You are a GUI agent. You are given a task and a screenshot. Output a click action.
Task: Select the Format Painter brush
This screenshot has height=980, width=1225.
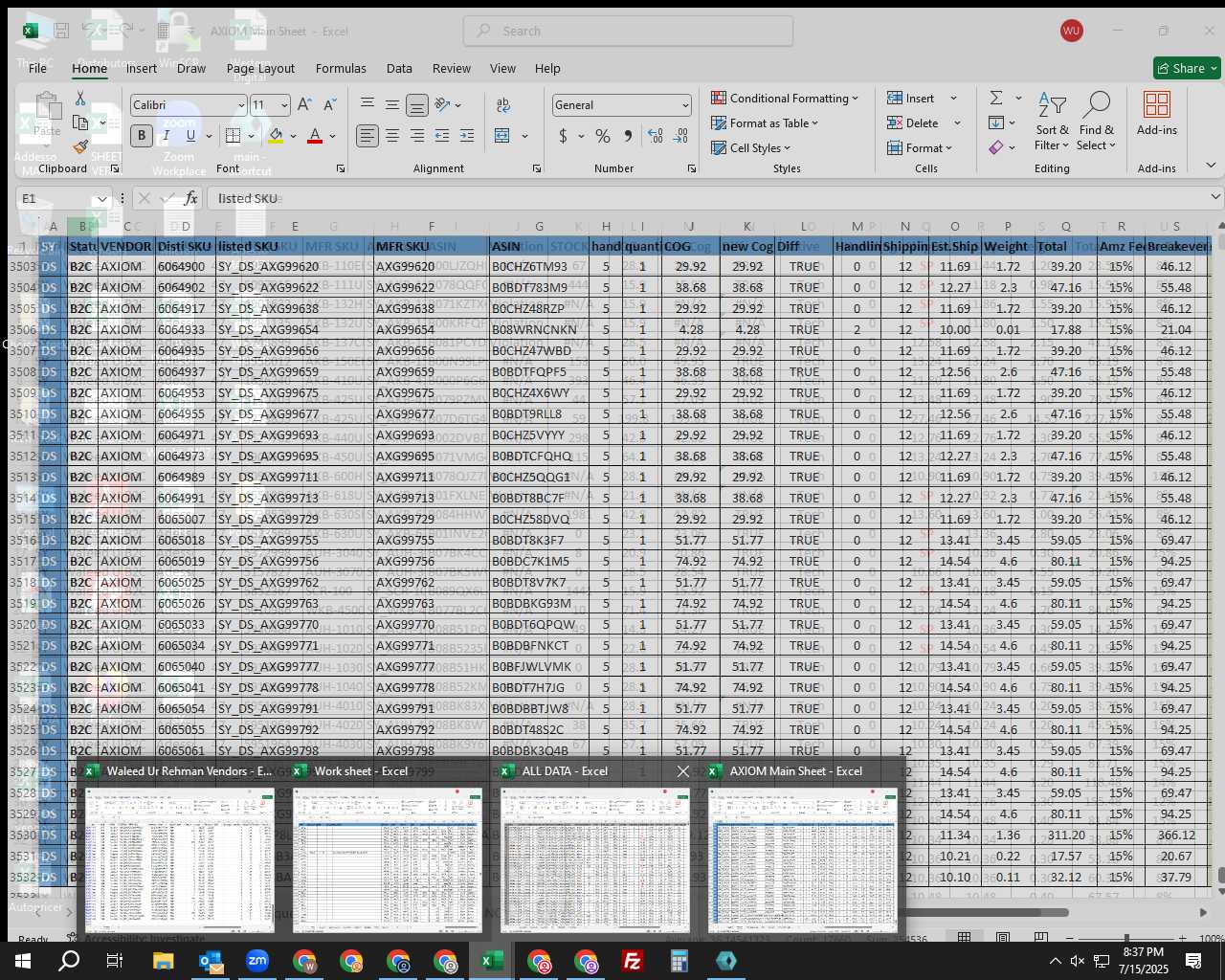(80, 146)
